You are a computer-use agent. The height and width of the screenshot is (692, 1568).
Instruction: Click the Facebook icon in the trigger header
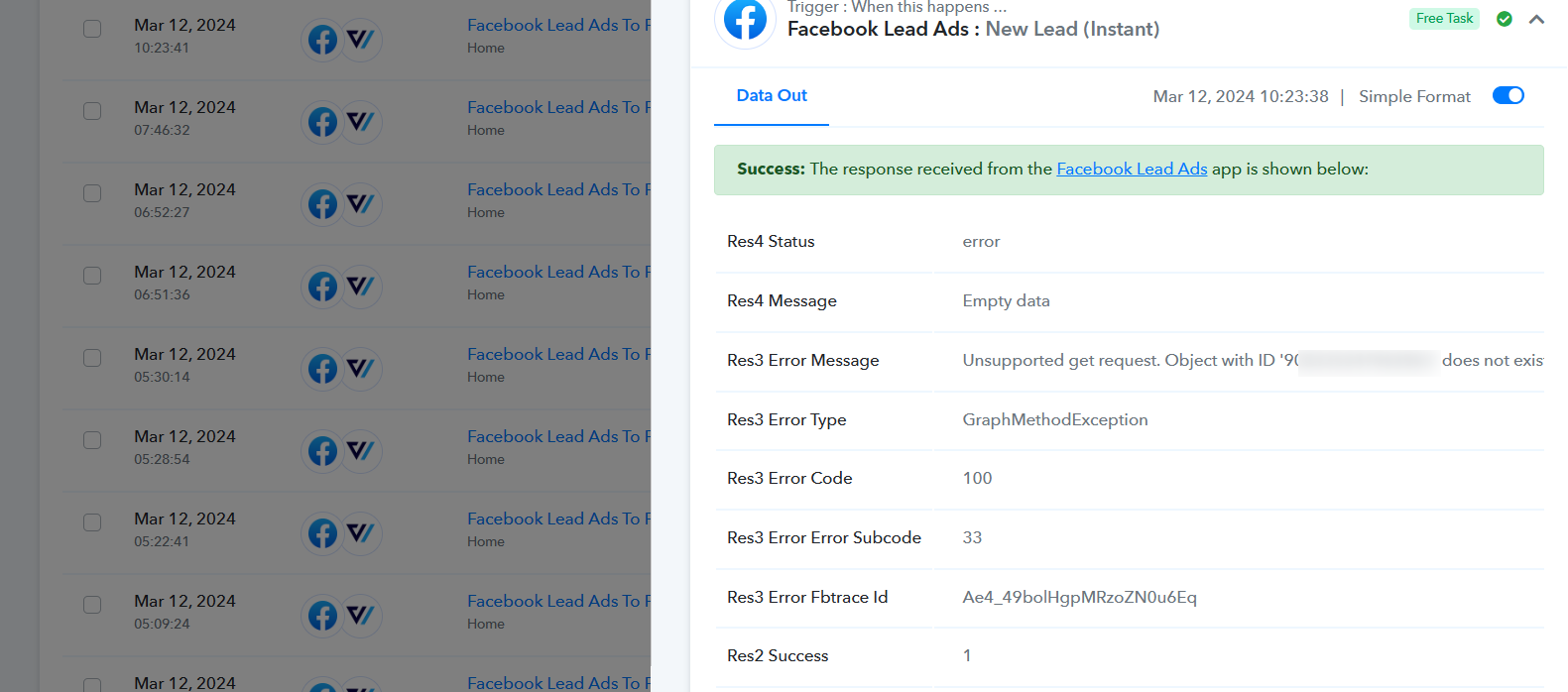click(745, 20)
